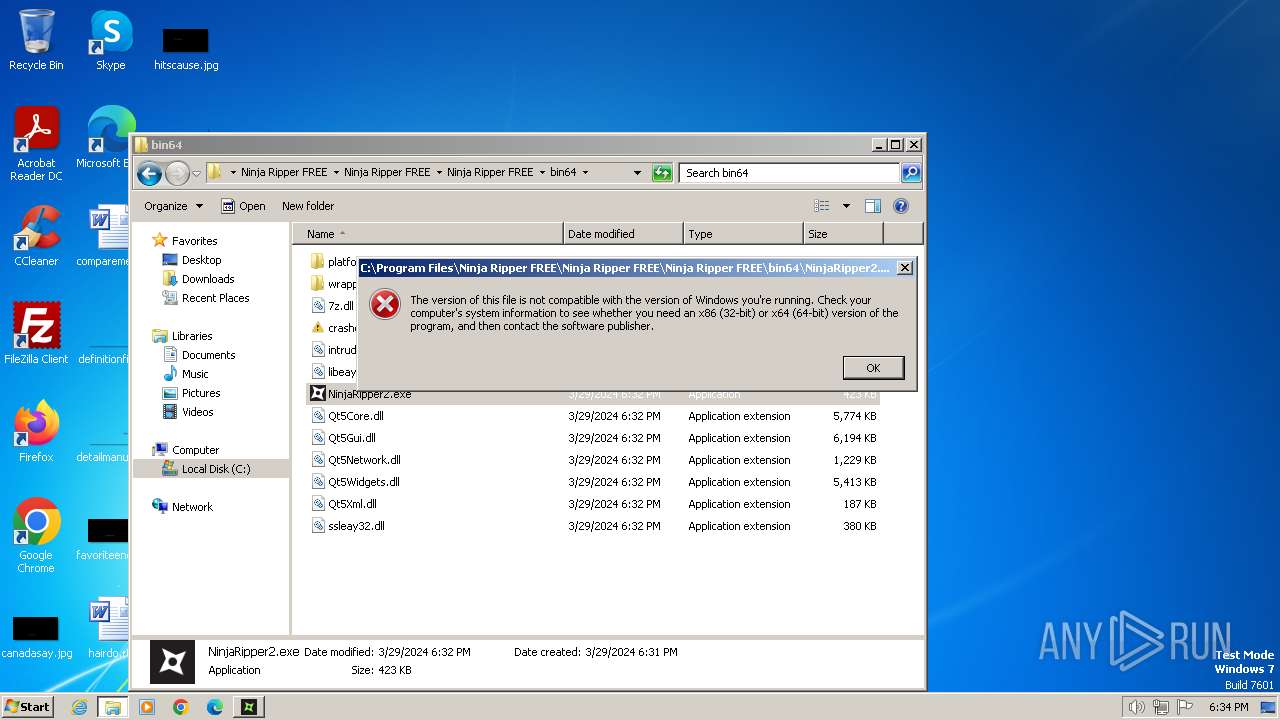
Task: Click the clock showing 6:34 PM
Action: [x=1228, y=707]
